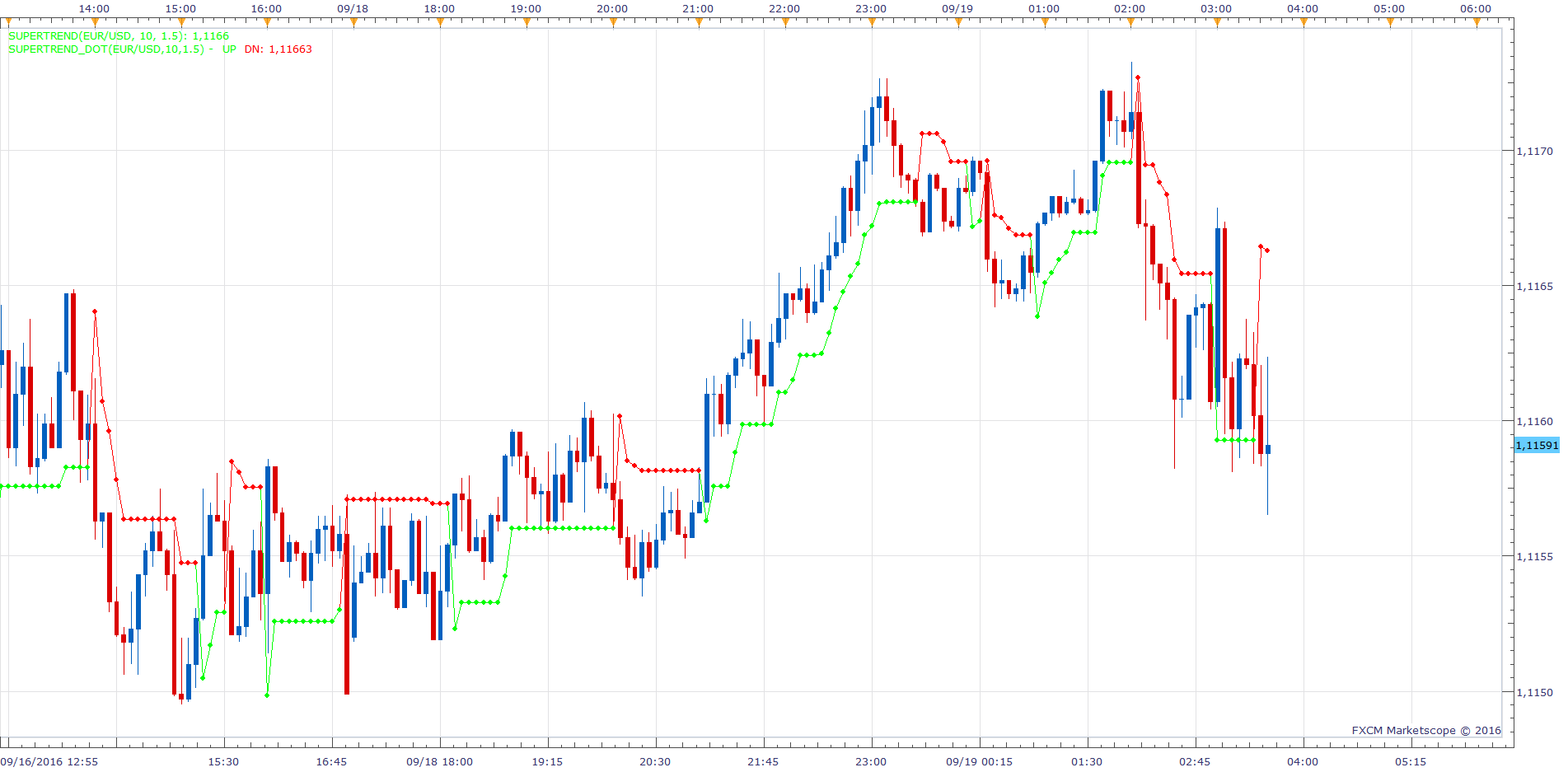This screenshot has width=1568, height=772.
Task: Click the 21:45 label on the date axis
Action: [x=763, y=762]
